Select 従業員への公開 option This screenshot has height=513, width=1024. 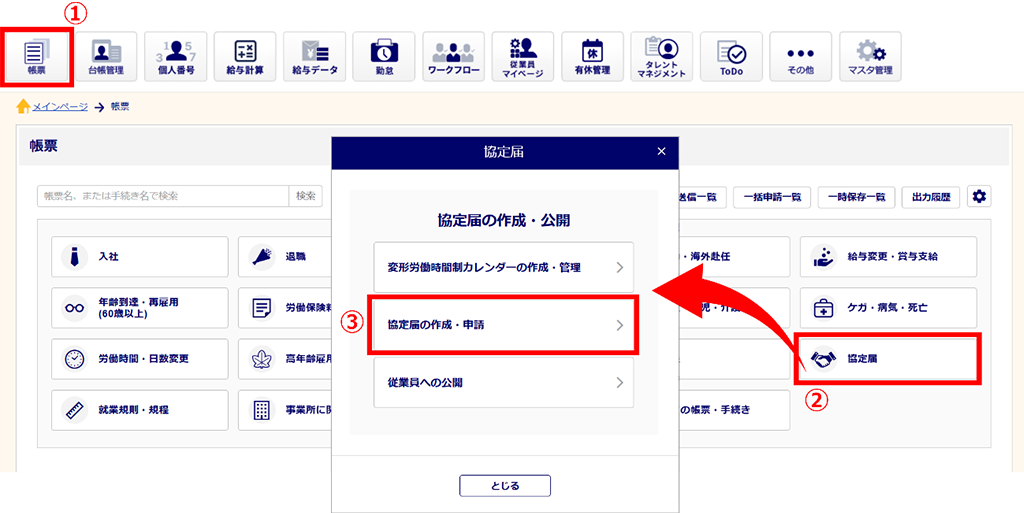point(503,383)
